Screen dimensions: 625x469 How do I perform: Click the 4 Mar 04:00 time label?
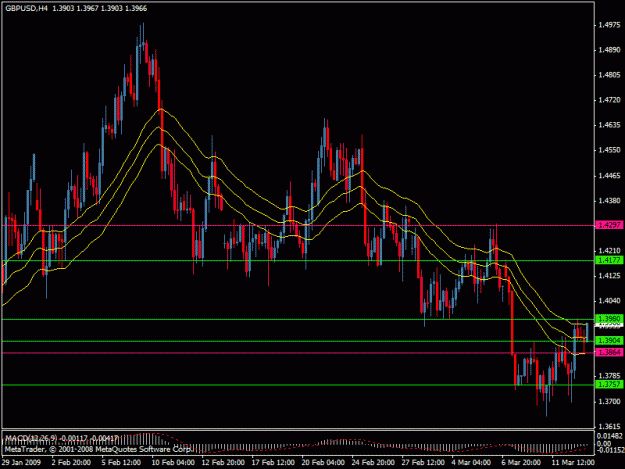[x=471, y=462]
